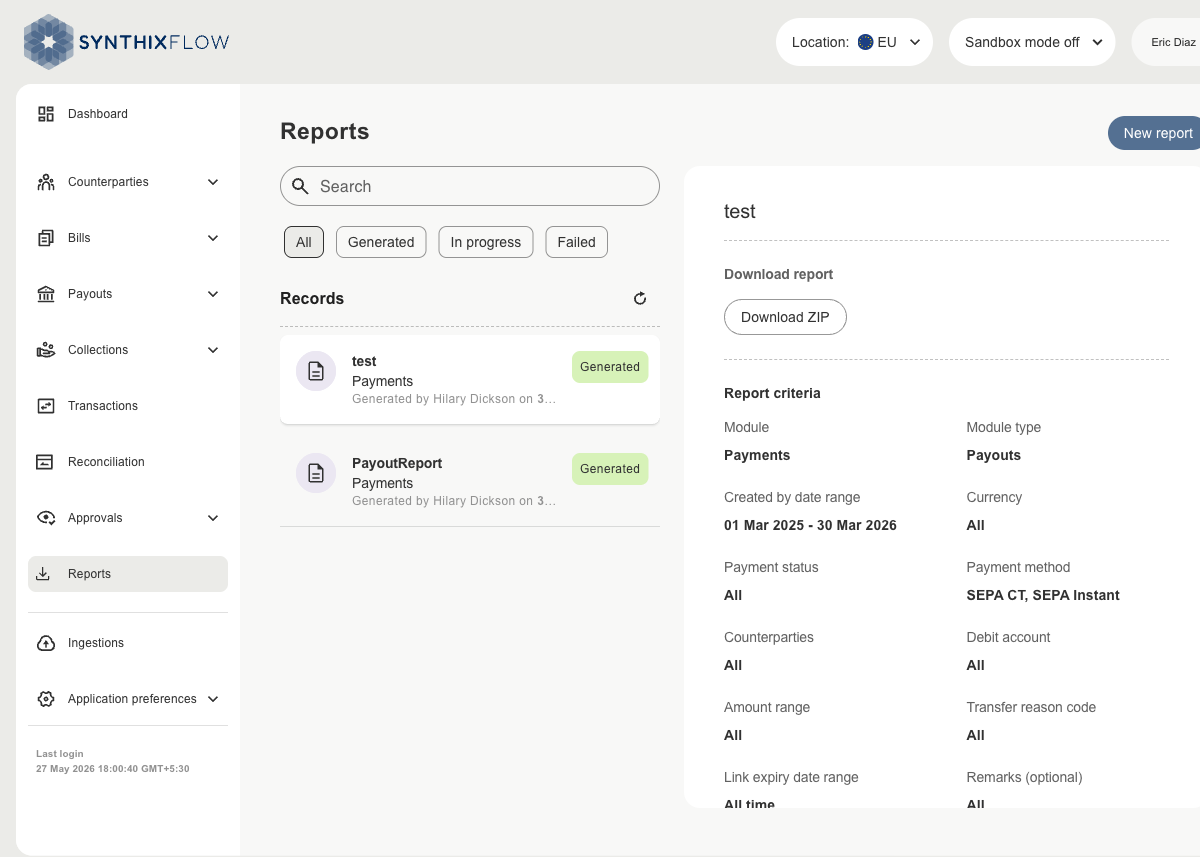
Task: Click the Reports page heading
Action: coord(325,132)
